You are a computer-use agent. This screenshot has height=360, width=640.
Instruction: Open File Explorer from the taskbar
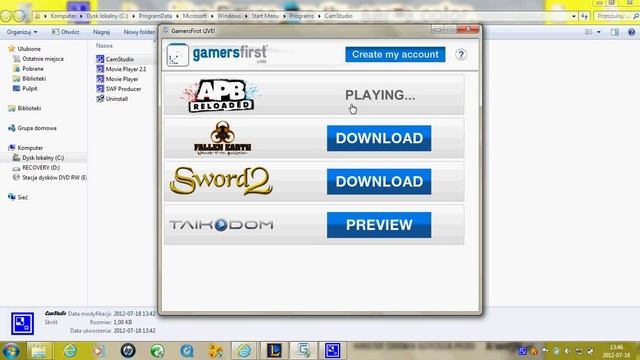pos(39,351)
